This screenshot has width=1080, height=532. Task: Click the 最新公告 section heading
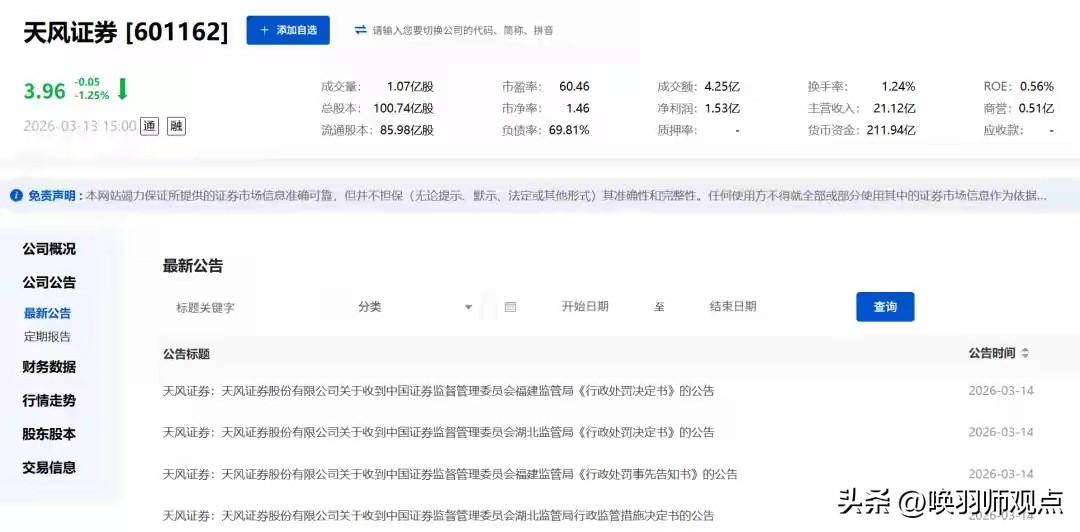click(193, 267)
